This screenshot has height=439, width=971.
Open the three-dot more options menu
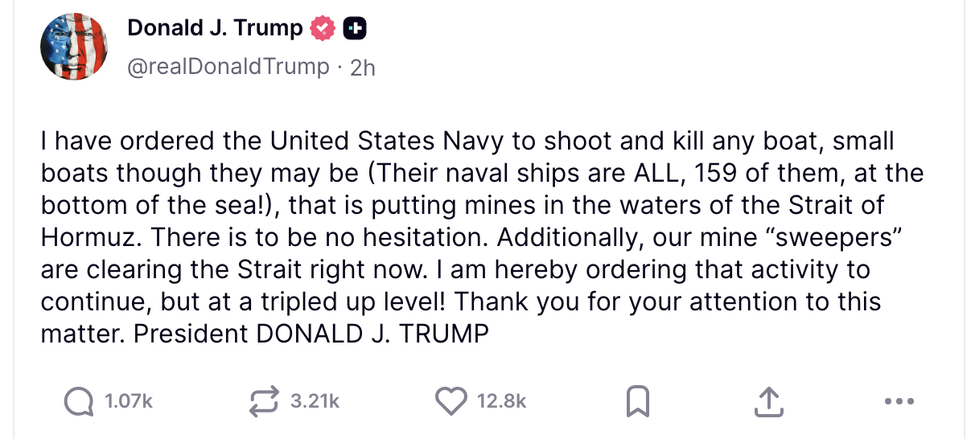[900, 402]
